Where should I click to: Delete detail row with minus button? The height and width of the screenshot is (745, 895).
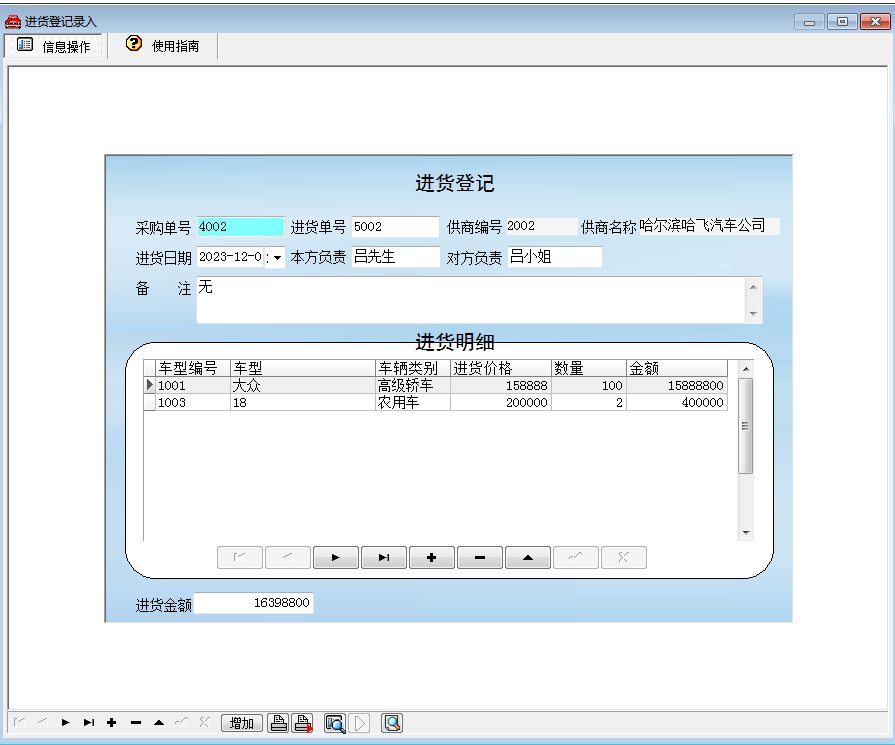click(x=479, y=557)
